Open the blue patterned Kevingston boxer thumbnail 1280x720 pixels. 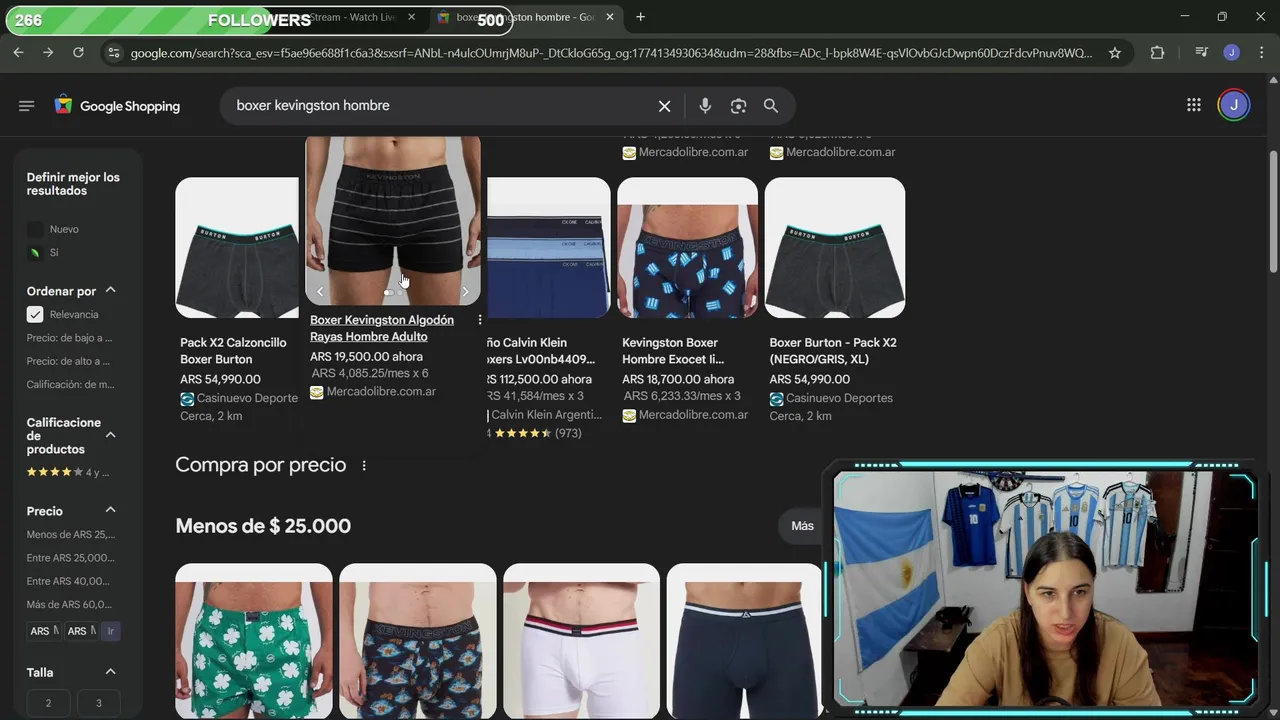(x=687, y=248)
